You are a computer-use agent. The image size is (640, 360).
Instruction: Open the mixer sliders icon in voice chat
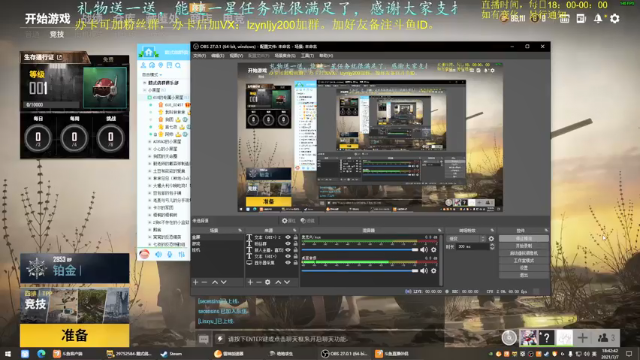pos(182,254)
